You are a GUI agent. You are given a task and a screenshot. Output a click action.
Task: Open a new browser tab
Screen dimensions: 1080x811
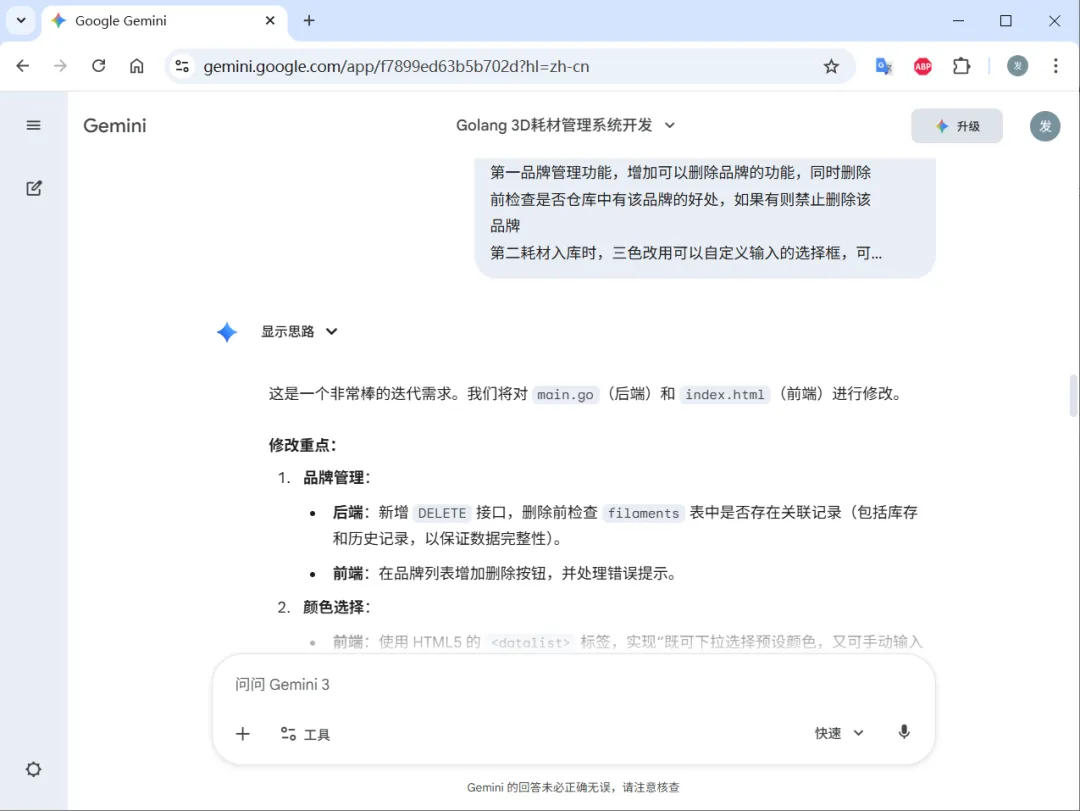(x=309, y=21)
